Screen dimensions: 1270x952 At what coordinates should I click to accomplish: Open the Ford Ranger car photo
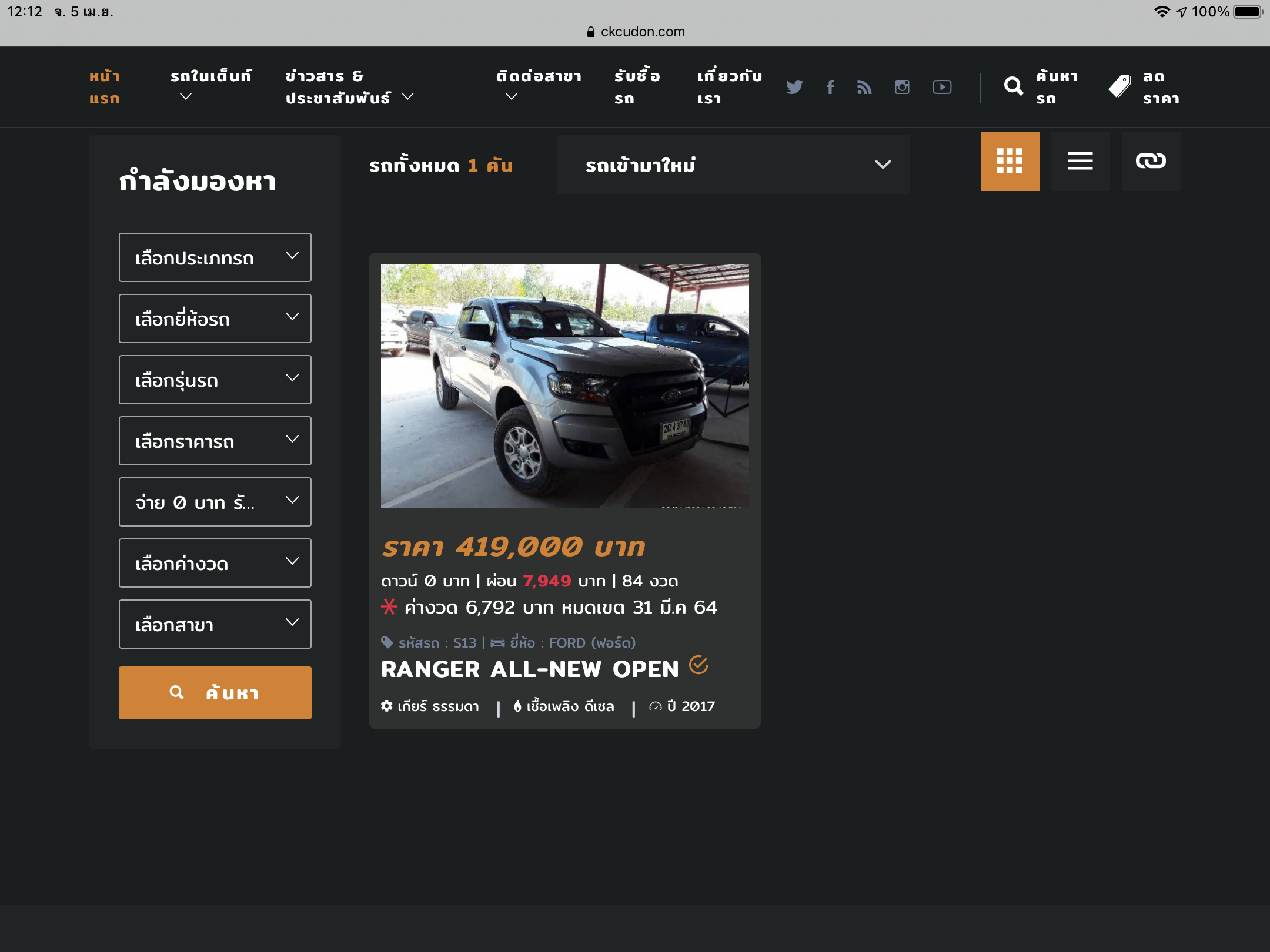(x=565, y=386)
